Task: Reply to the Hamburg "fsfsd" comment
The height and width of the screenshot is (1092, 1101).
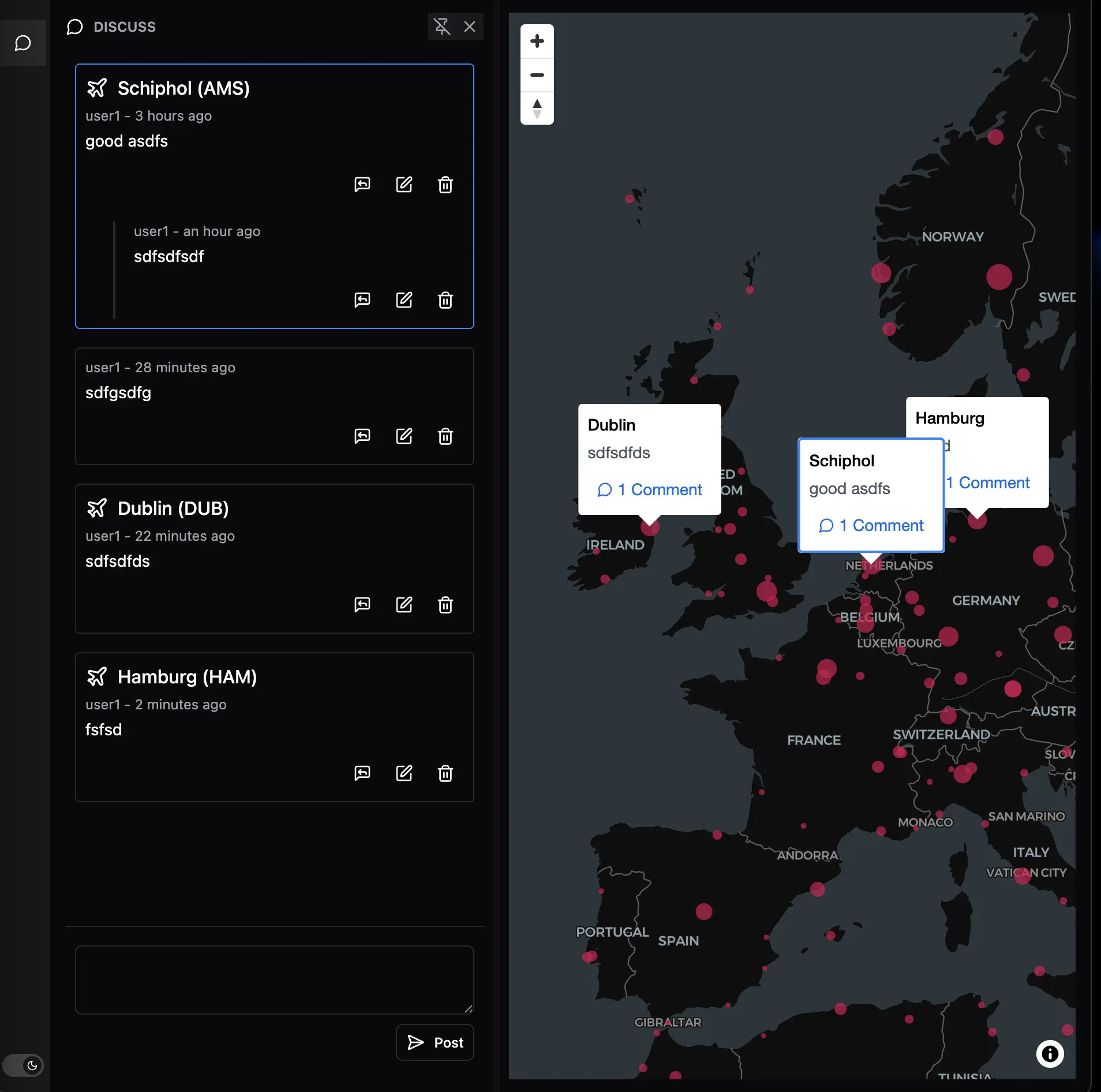Action: pos(362,773)
